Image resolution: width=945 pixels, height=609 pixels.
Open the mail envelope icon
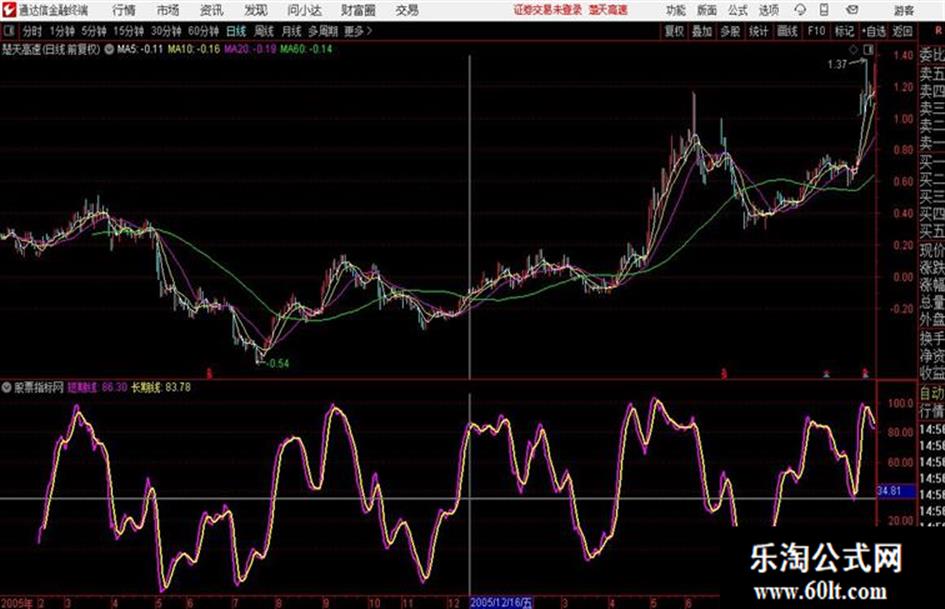pyautogui.click(x=852, y=10)
